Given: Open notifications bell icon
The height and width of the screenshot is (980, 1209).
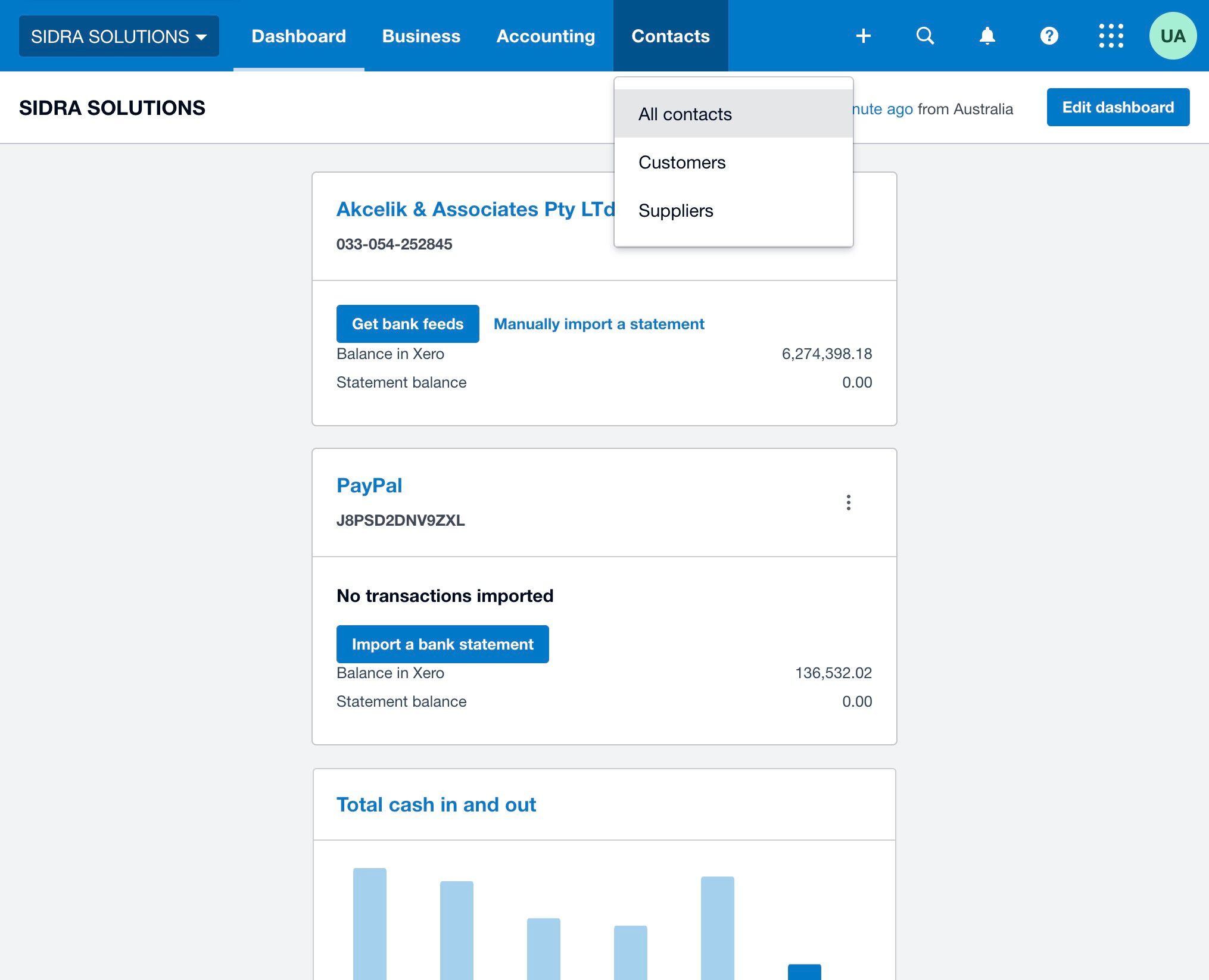Looking at the screenshot, I should click(x=987, y=36).
